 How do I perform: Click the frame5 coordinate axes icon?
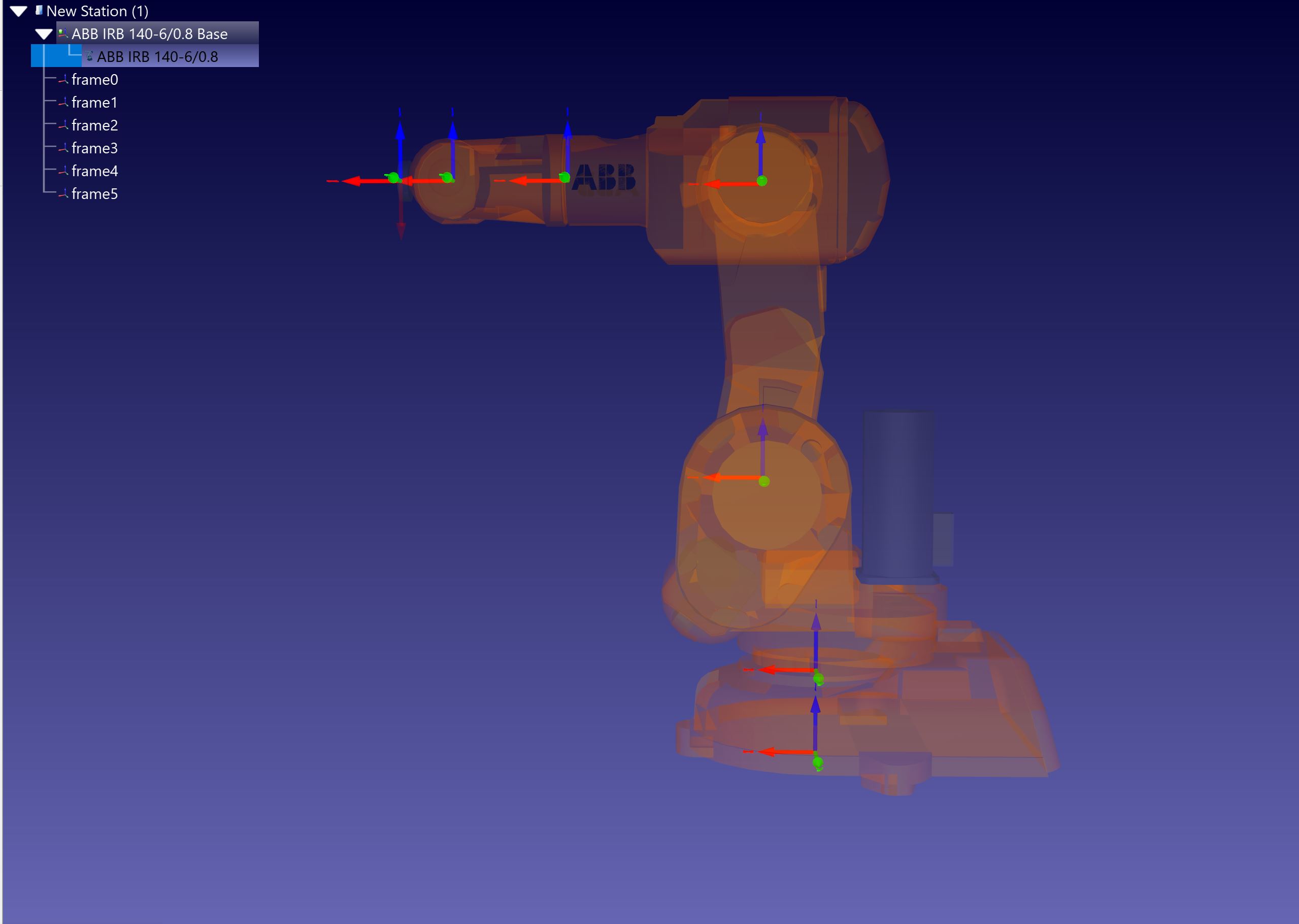[x=63, y=194]
